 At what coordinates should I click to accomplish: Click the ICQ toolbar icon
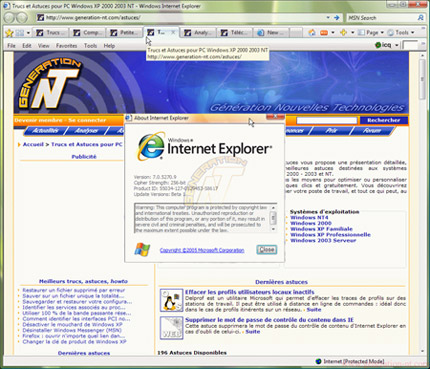pos(383,45)
